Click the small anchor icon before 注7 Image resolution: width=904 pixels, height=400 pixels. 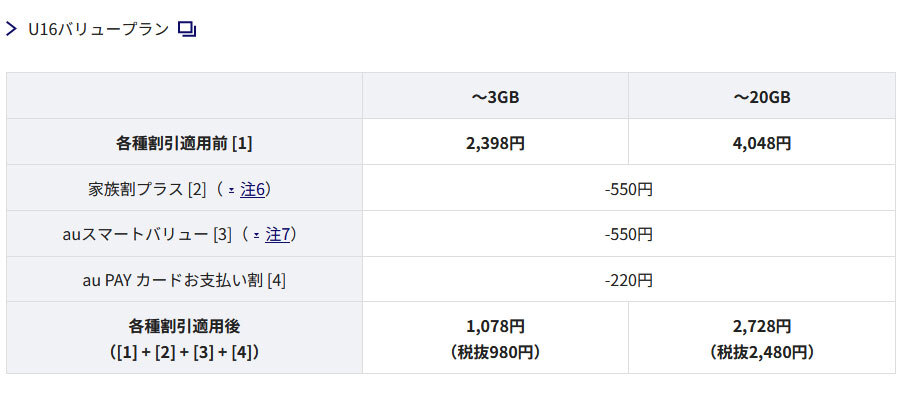click(x=257, y=235)
